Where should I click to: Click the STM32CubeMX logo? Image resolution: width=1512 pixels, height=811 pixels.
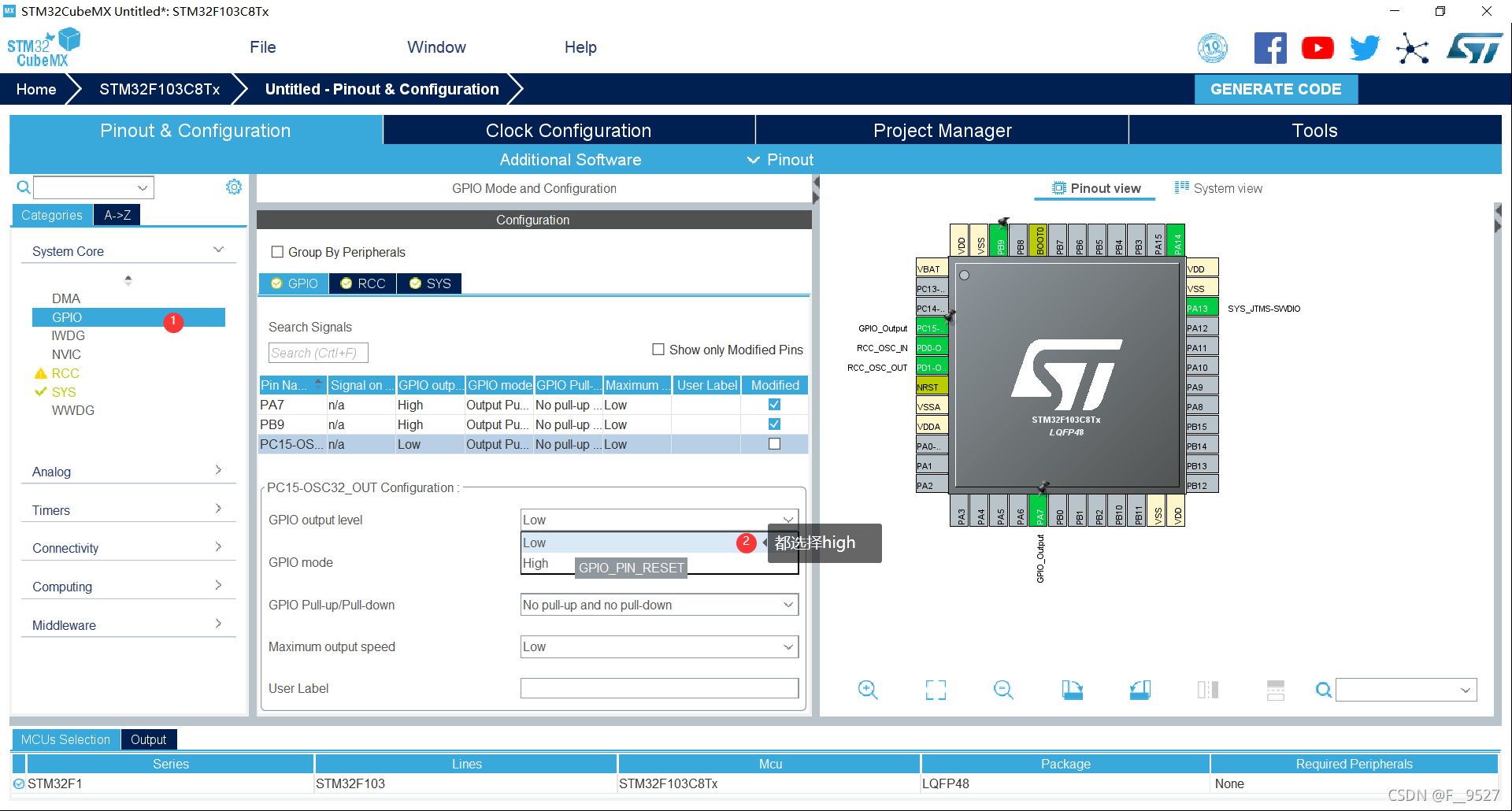pyautogui.click(x=44, y=48)
